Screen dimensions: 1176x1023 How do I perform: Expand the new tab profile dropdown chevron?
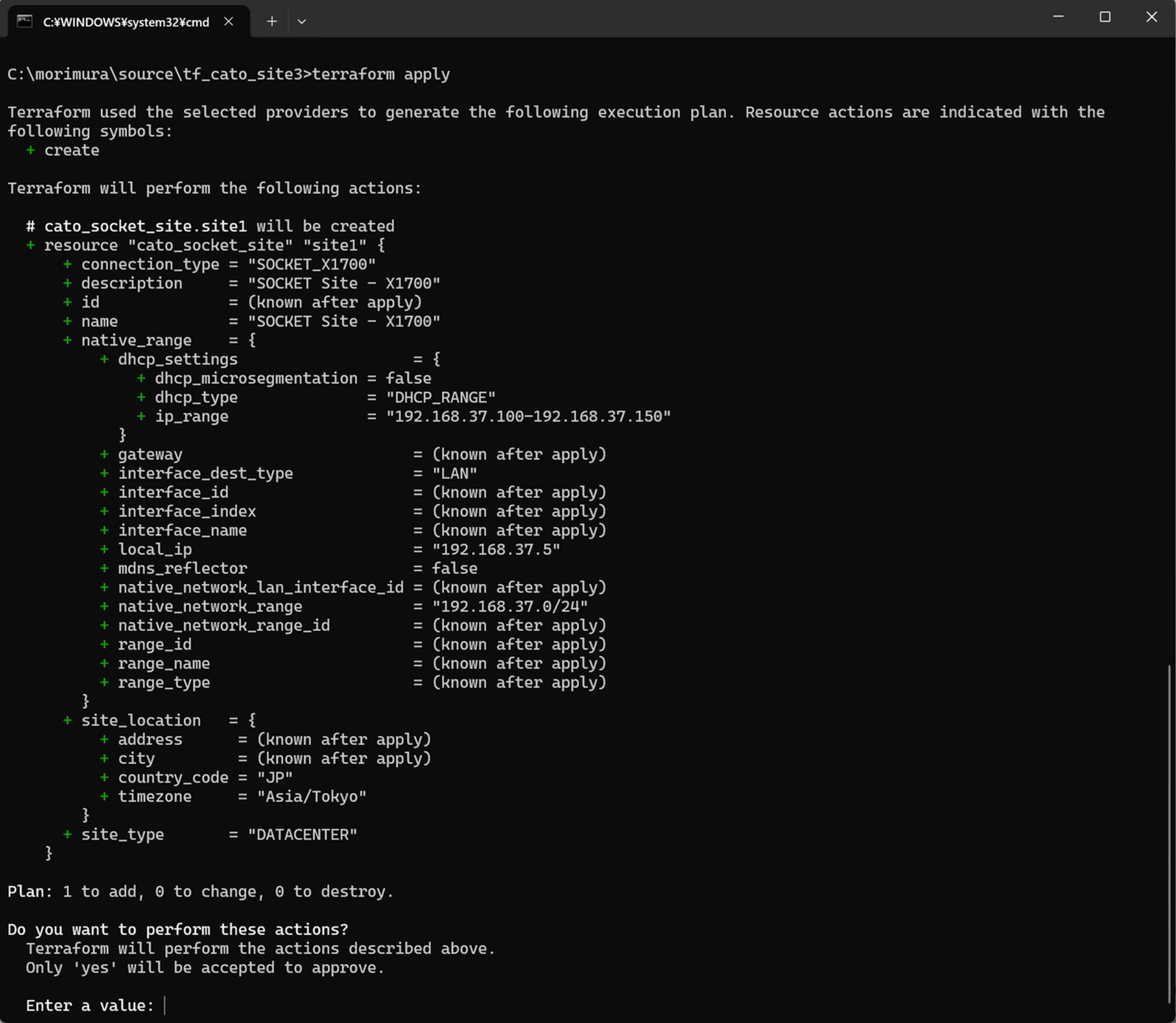(x=301, y=21)
